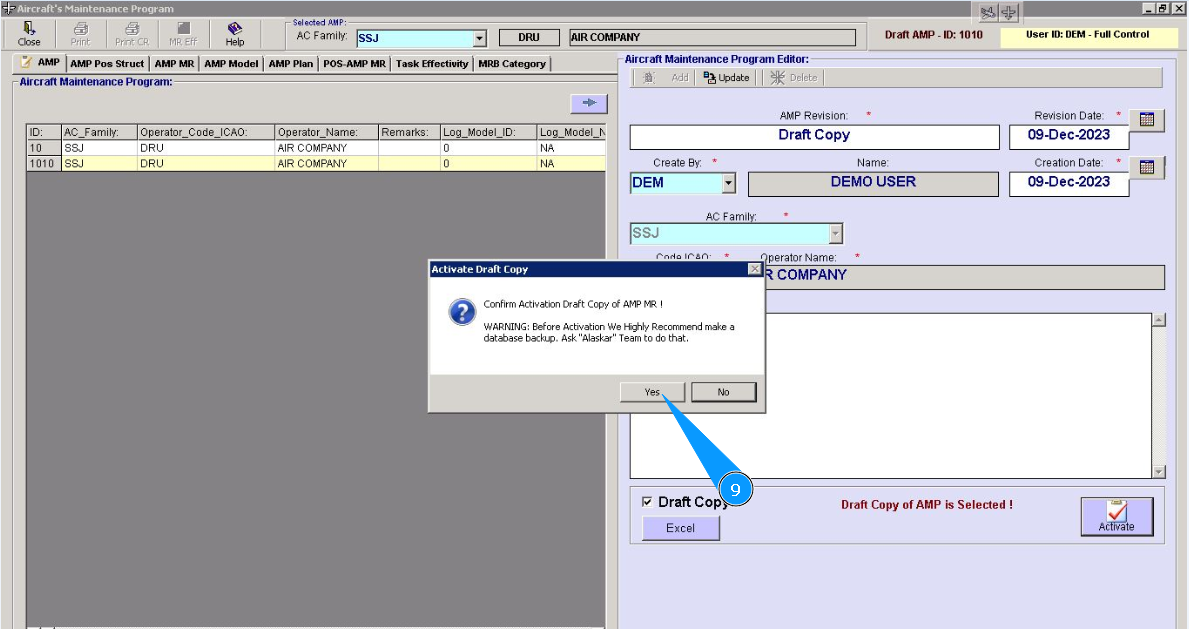Click the blue arrow button above AMP table
The height and width of the screenshot is (629, 1189).
tap(589, 102)
